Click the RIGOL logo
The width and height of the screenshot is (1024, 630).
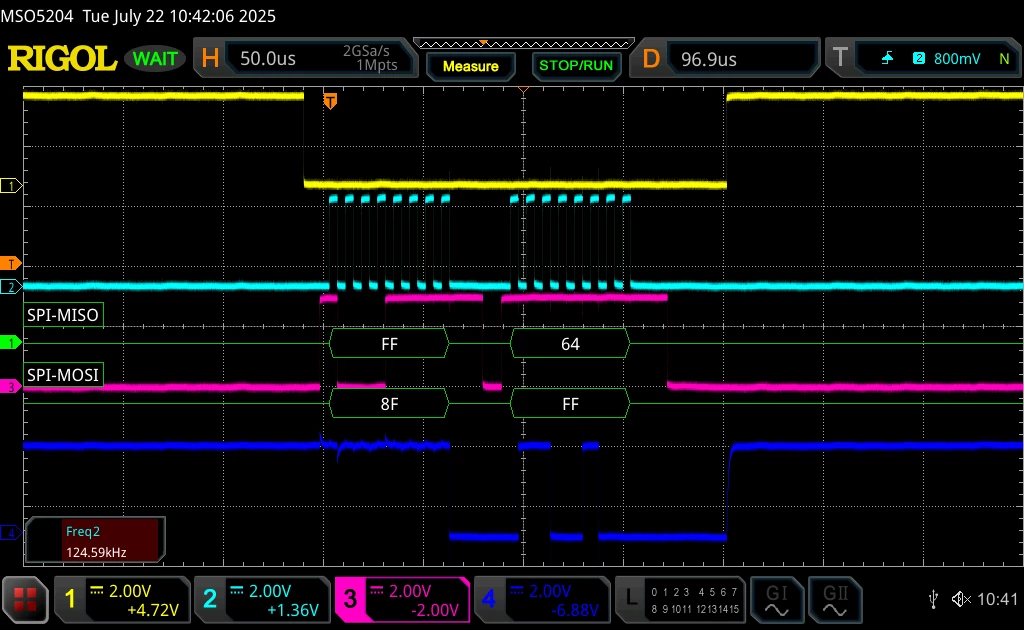pyautogui.click(x=62, y=59)
